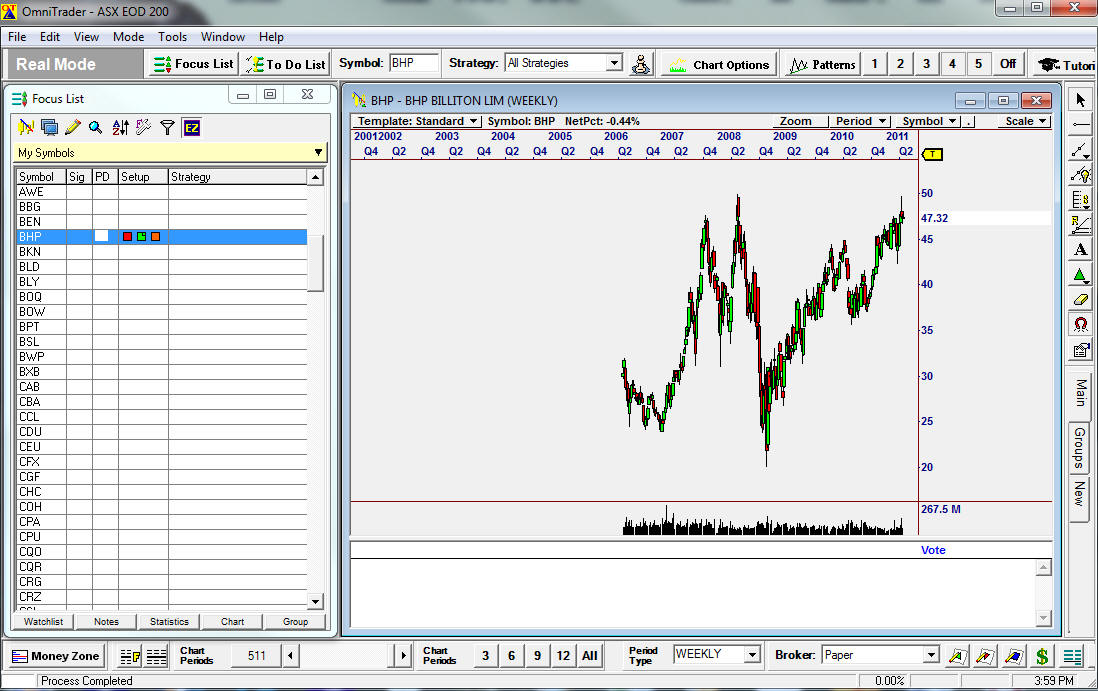Screen dimensions: 1098x691
Task: Select the trend line tool
Action: 1080,150
